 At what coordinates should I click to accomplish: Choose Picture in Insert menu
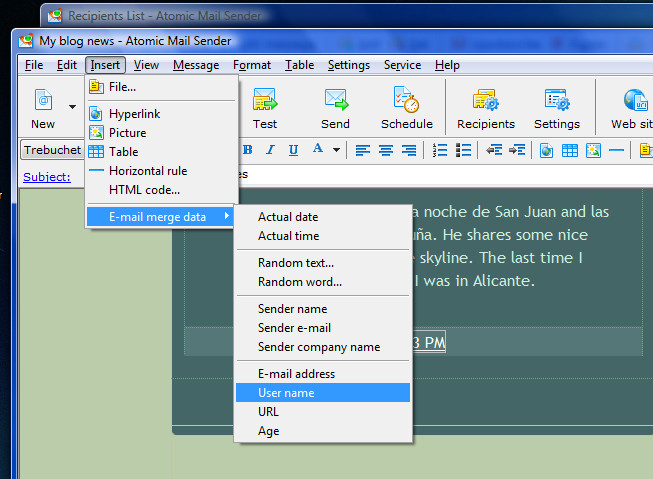click(x=162, y=133)
